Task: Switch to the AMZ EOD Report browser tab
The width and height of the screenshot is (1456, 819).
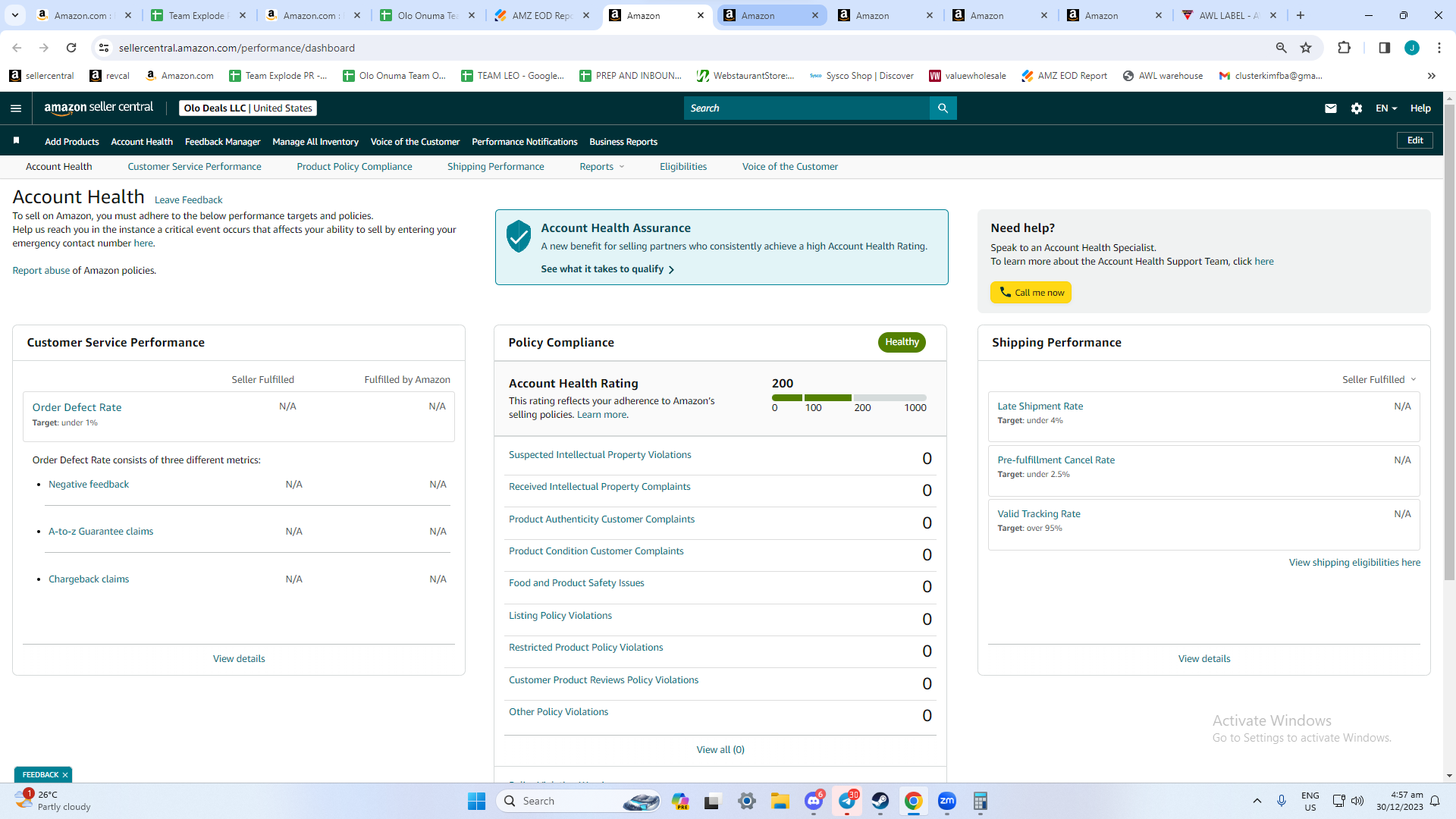Action: (542, 15)
